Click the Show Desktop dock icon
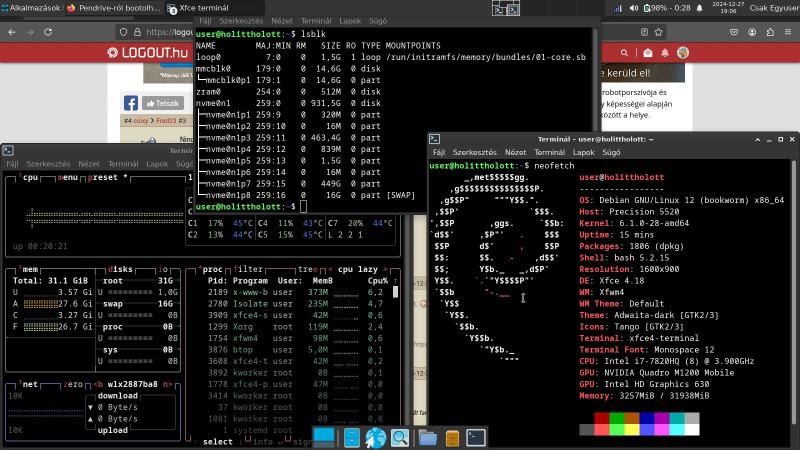Screen dimensions: 800x450 coord(324,437)
